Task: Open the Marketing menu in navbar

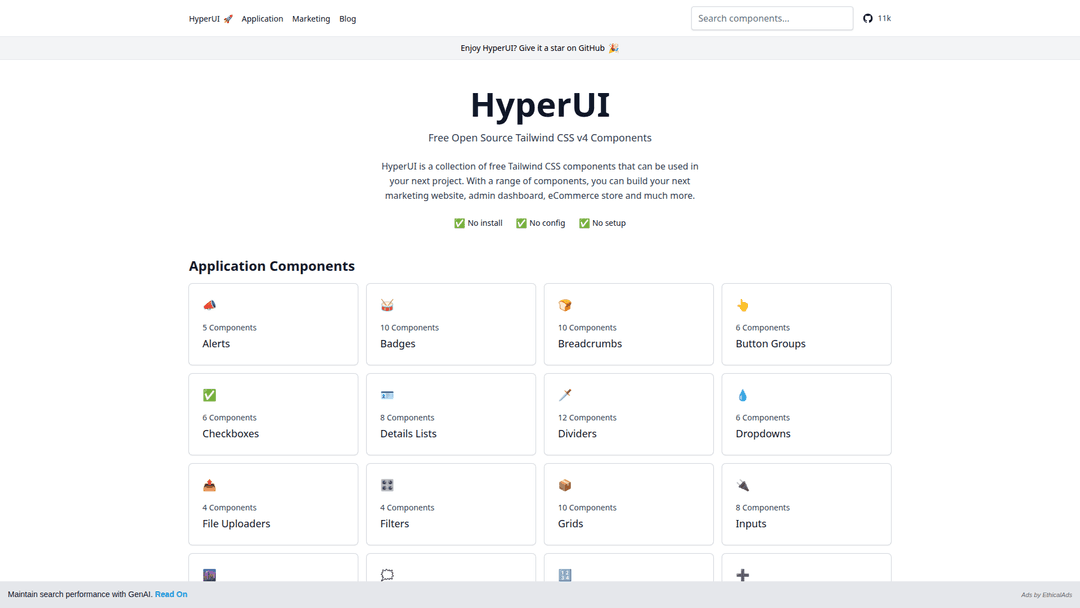Action: click(x=311, y=19)
